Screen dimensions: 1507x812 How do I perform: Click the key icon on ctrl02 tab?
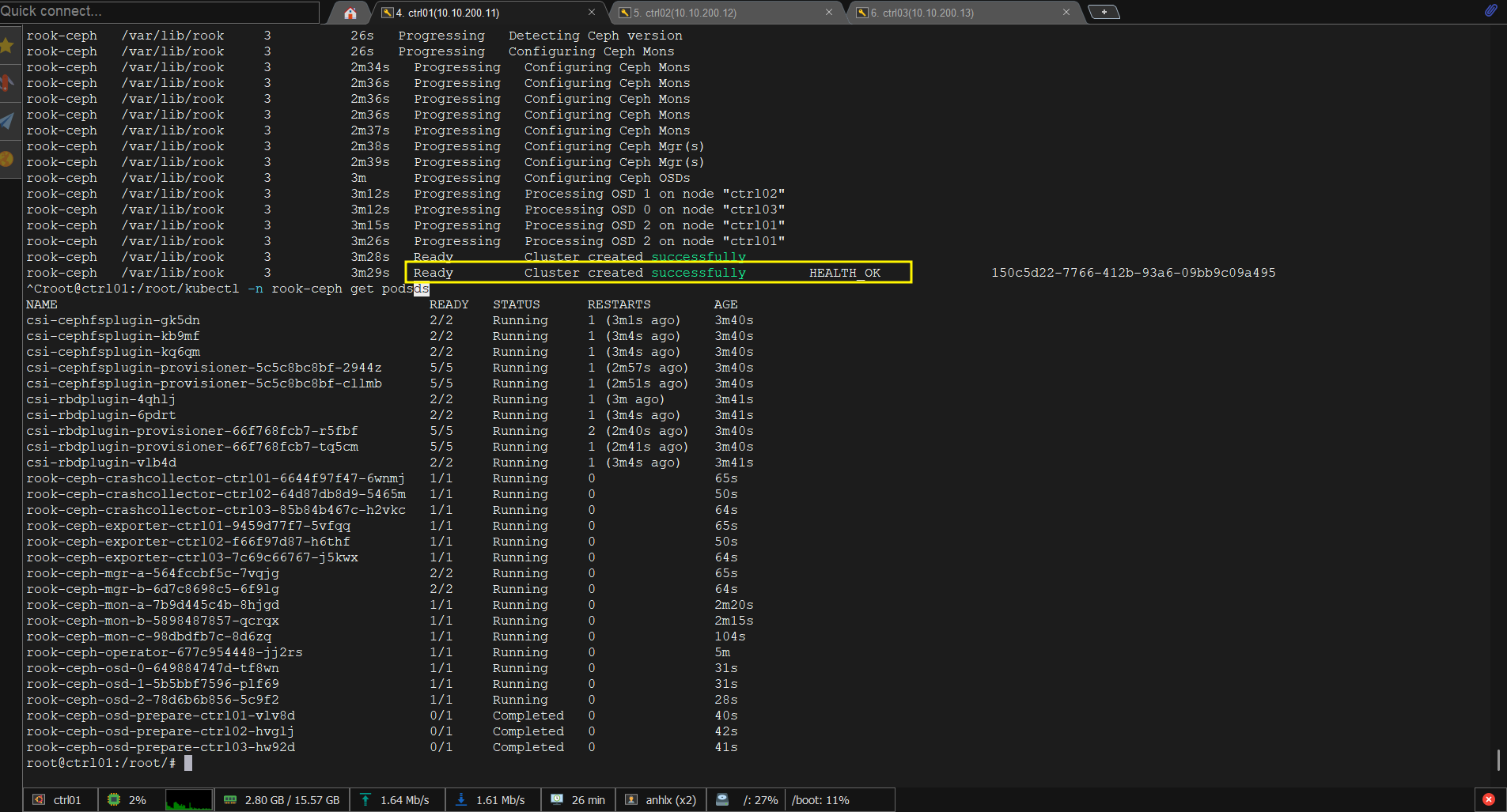coord(624,13)
